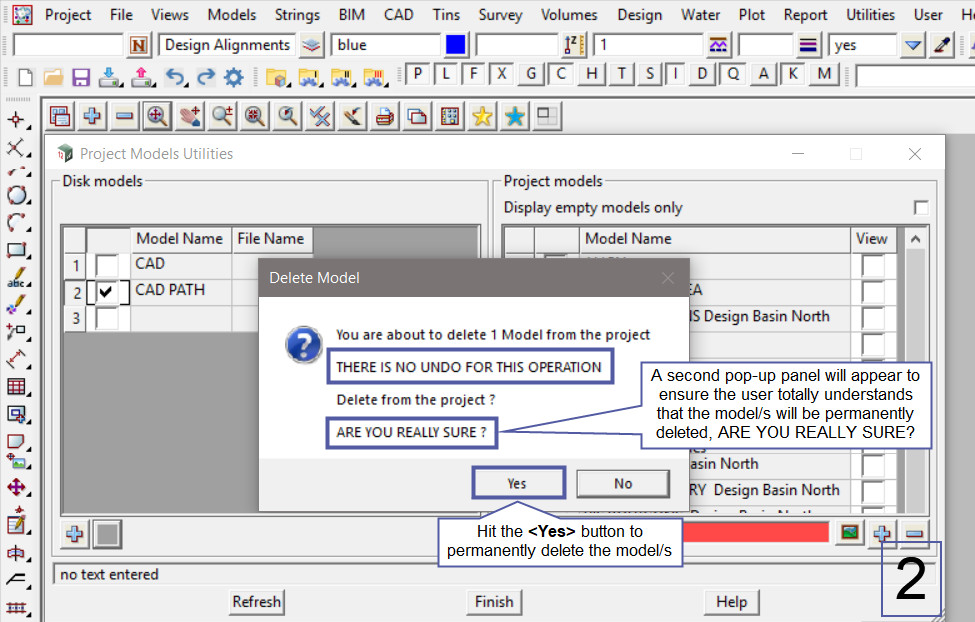Image resolution: width=975 pixels, height=622 pixels.
Task: Open the Models menu
Action: pos(231,14)
